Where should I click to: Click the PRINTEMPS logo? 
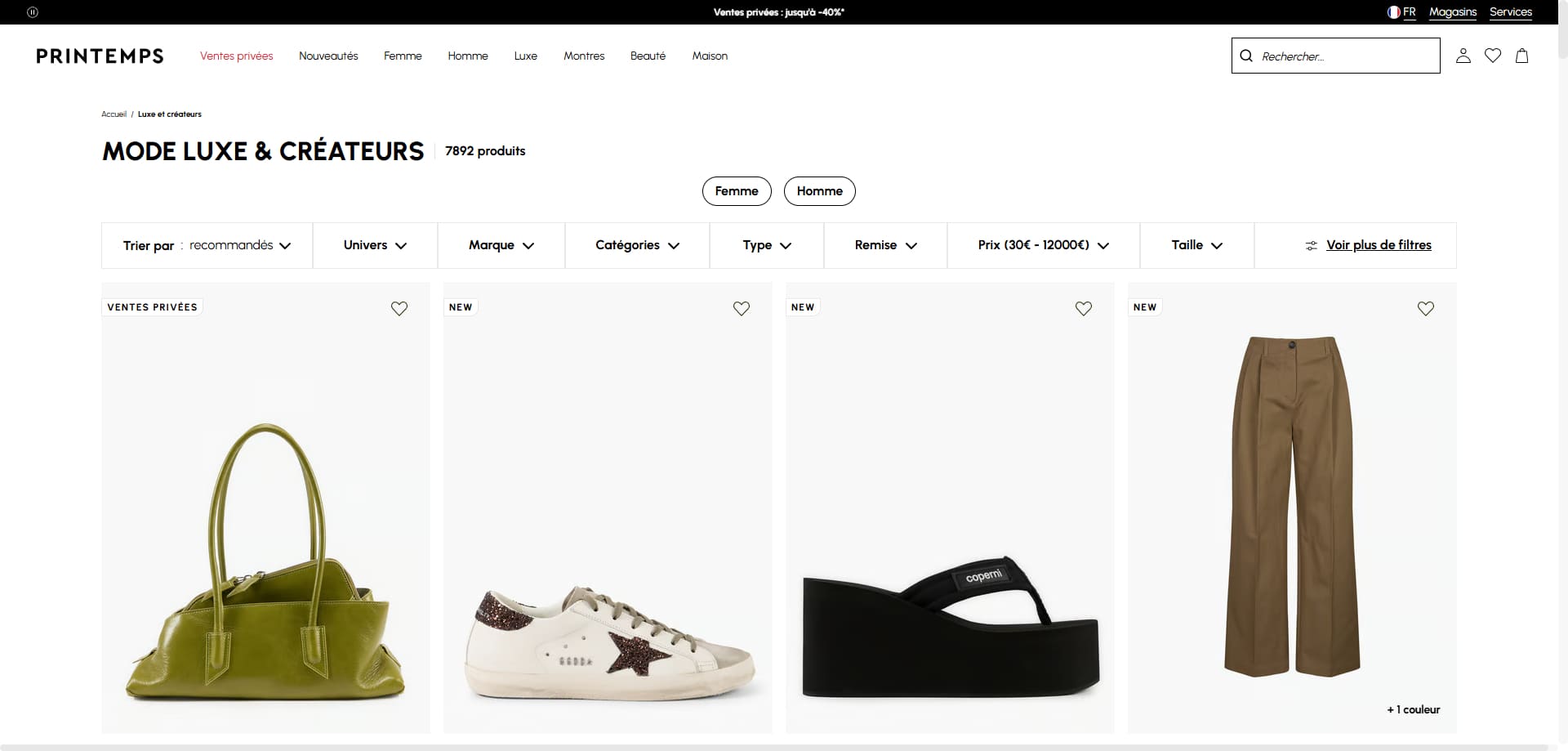click(x=100, y=56)
